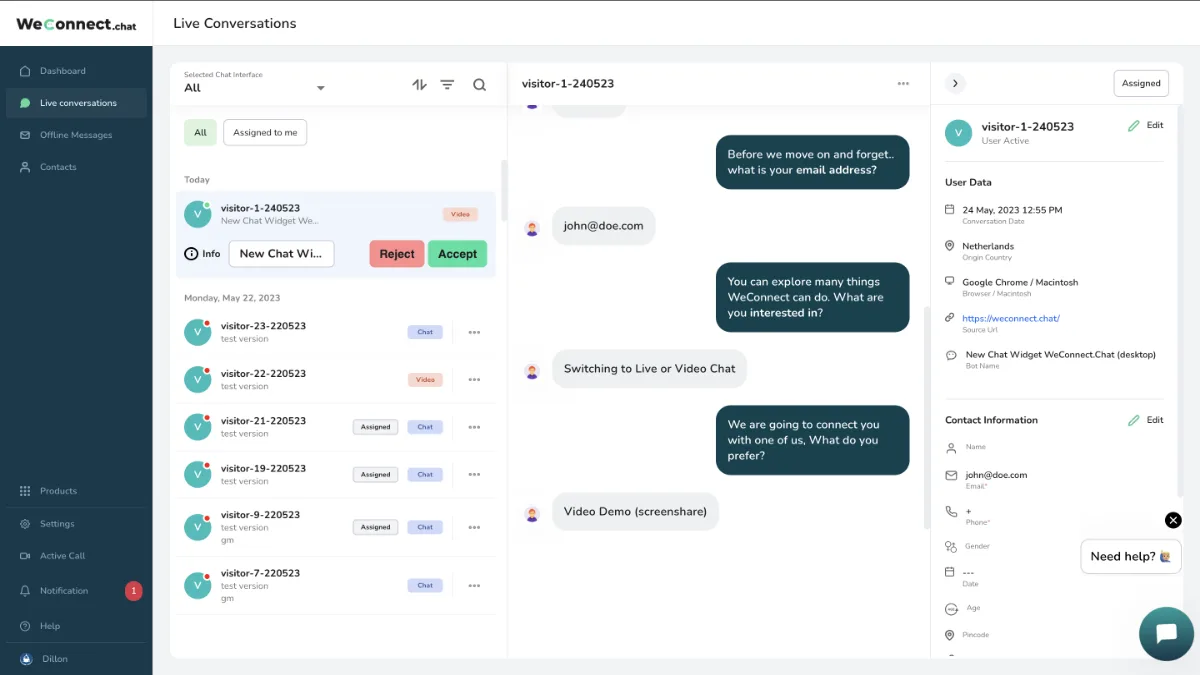Open the chat widget launcher

pyautogui.click(x=1166, y=633)
